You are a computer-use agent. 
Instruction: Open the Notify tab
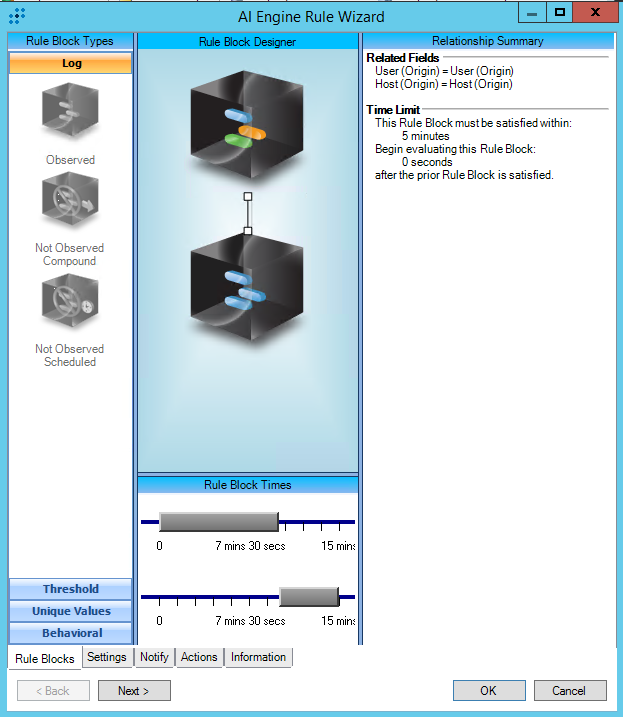tap(154, 657)
